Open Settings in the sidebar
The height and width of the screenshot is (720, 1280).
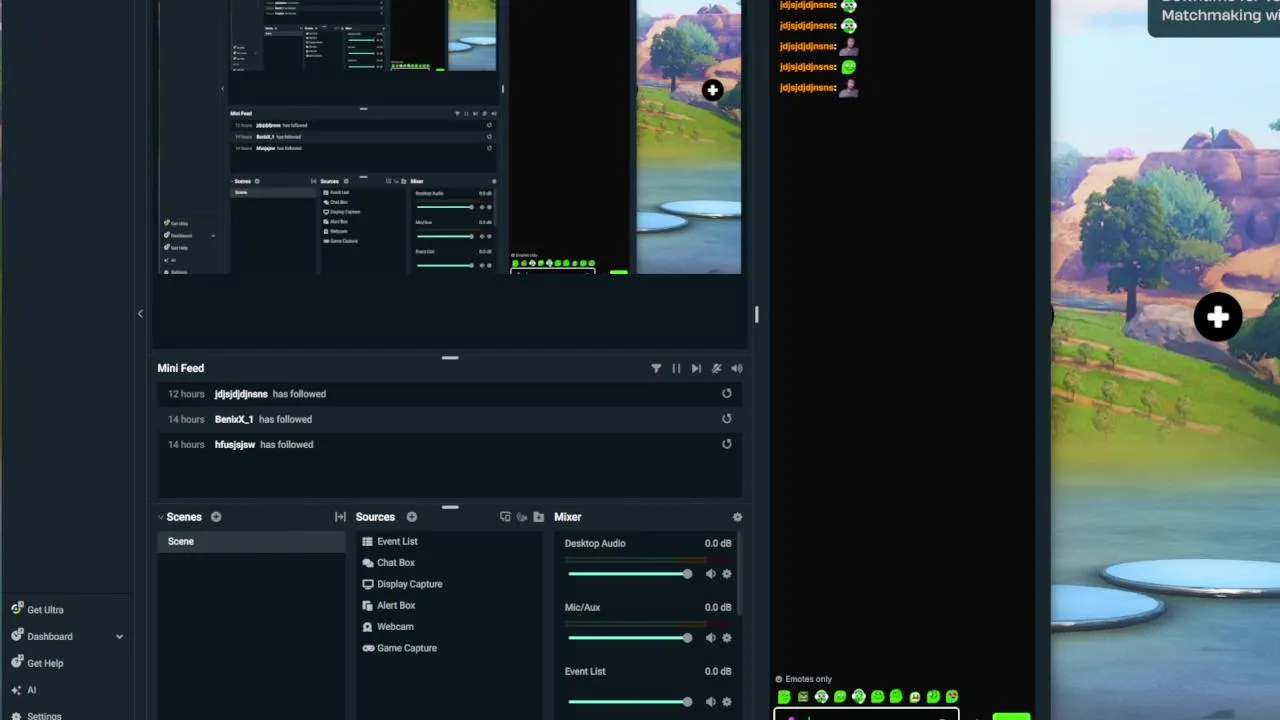point(36,716)
